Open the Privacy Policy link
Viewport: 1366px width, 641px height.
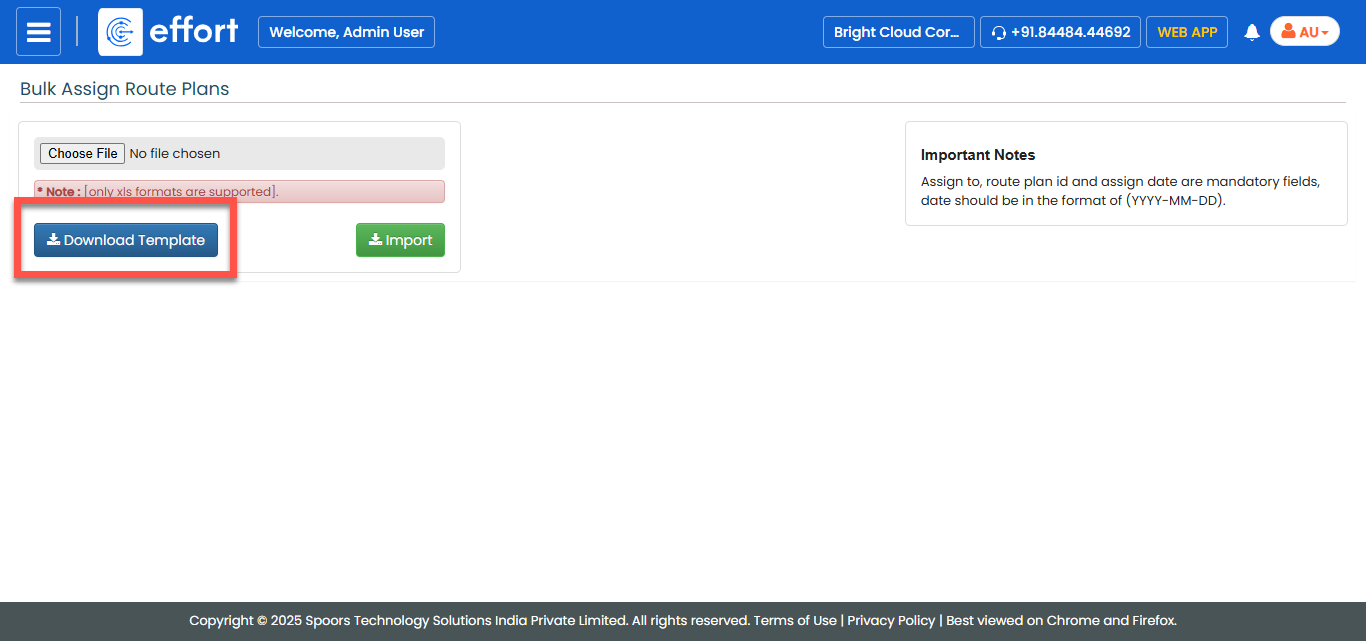pos(891,620)
